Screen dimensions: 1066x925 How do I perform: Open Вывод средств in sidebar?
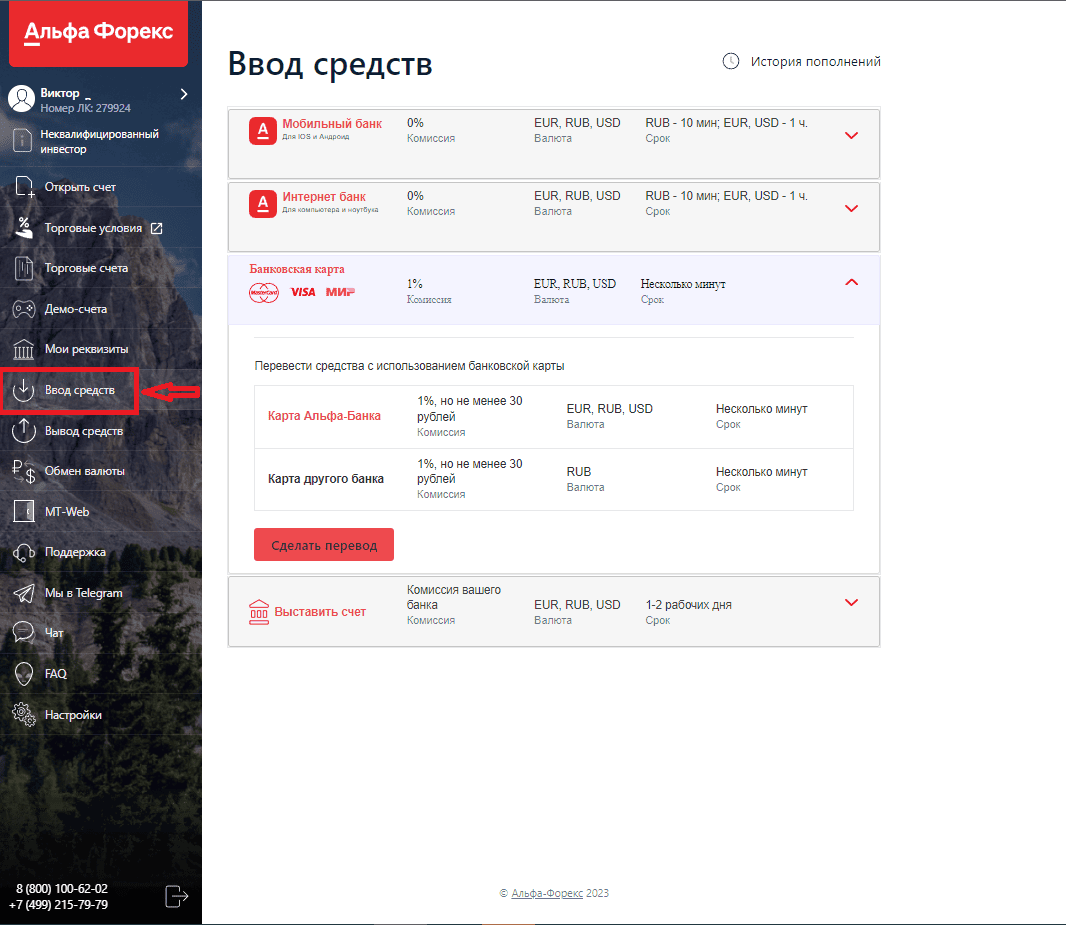click(x=84, y=431)
